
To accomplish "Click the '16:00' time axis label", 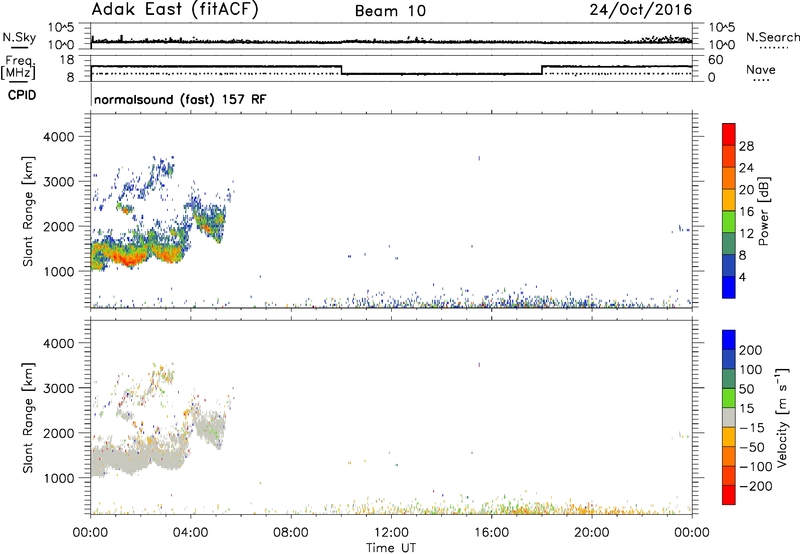I will click(x=491, y=533).
